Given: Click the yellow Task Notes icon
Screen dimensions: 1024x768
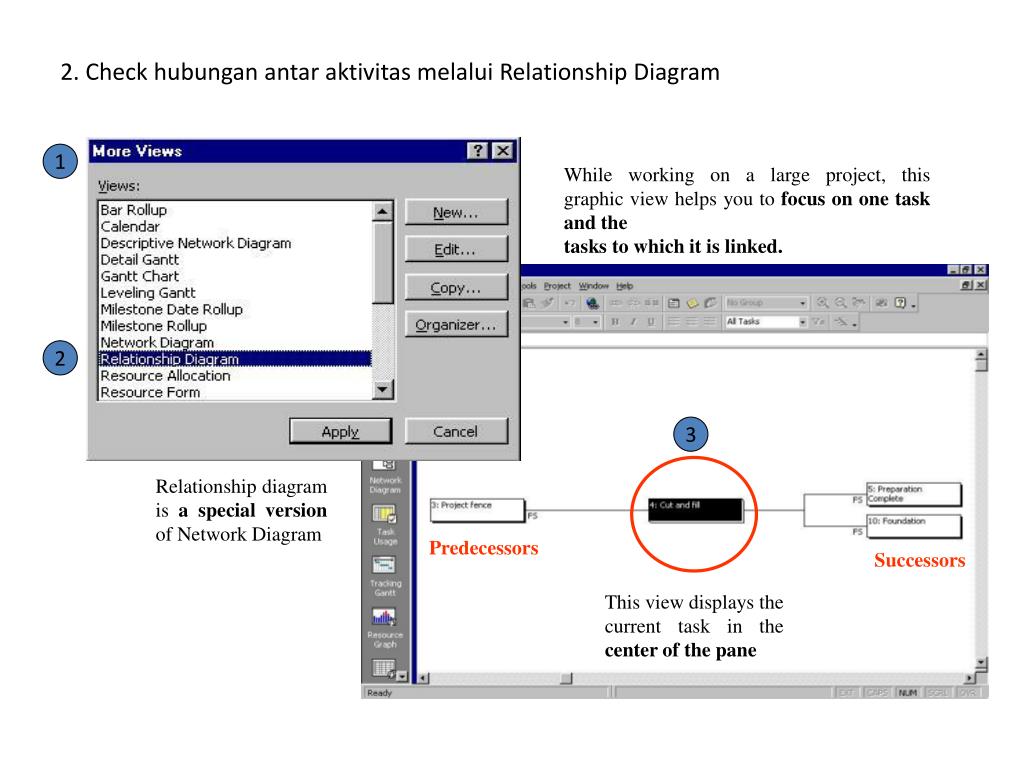Looking at the screenshot, I should pos(692,303).
